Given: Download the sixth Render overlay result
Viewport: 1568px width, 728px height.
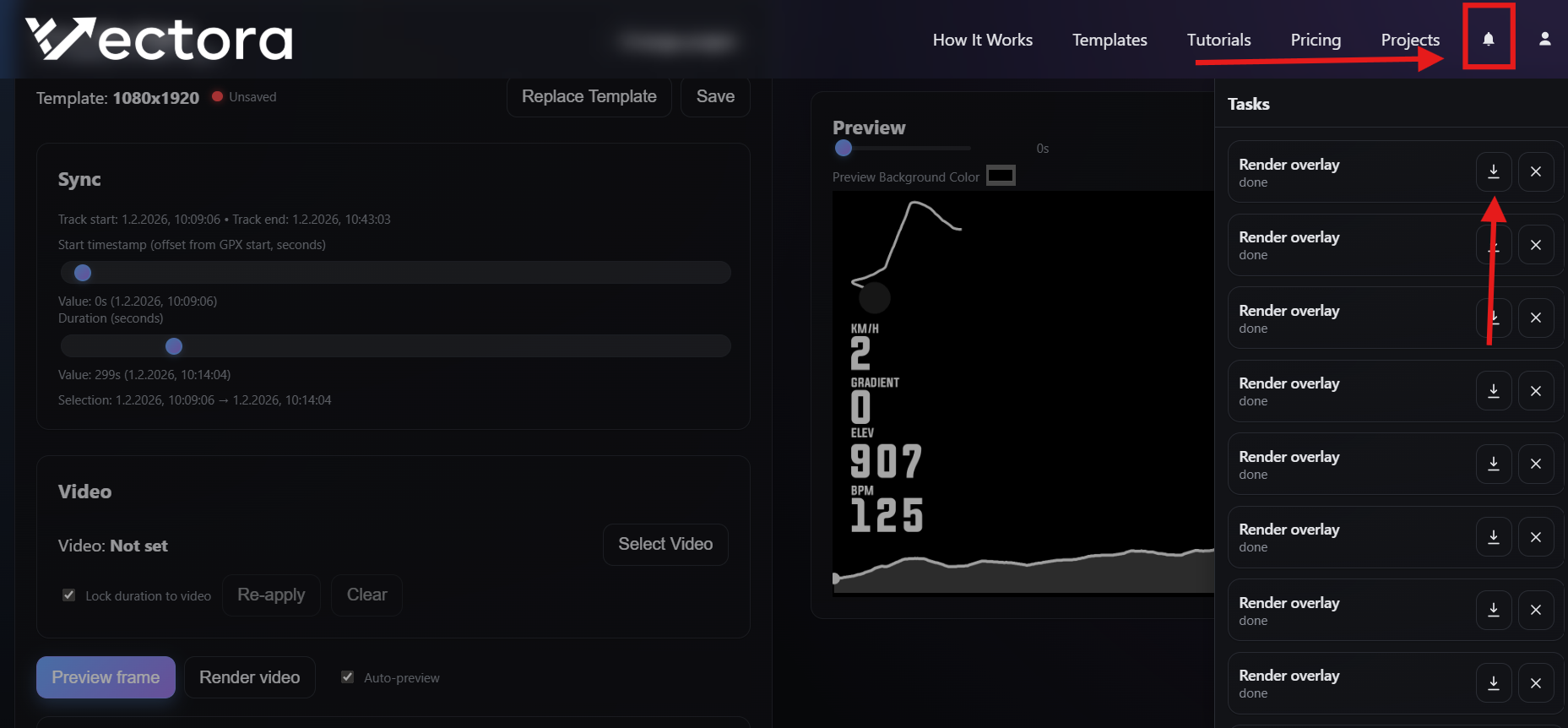Looking at the screenshot, I should [1493, 537].
